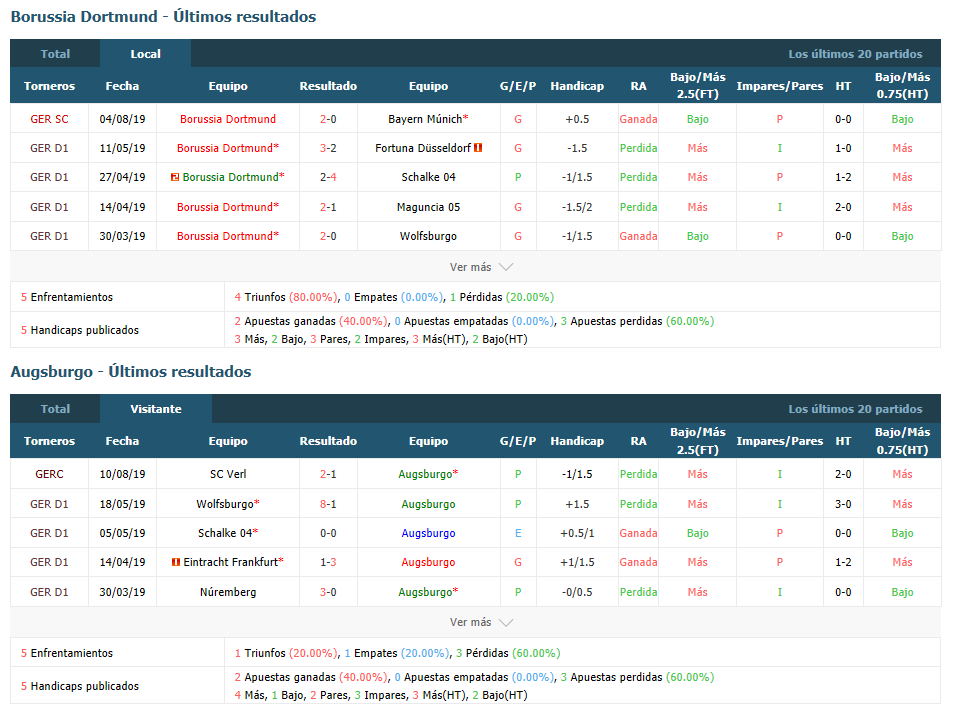953x708 pixels.
Task: Click Augsburgo in the 05/05/19 row
Action: [x=428, y=533]
